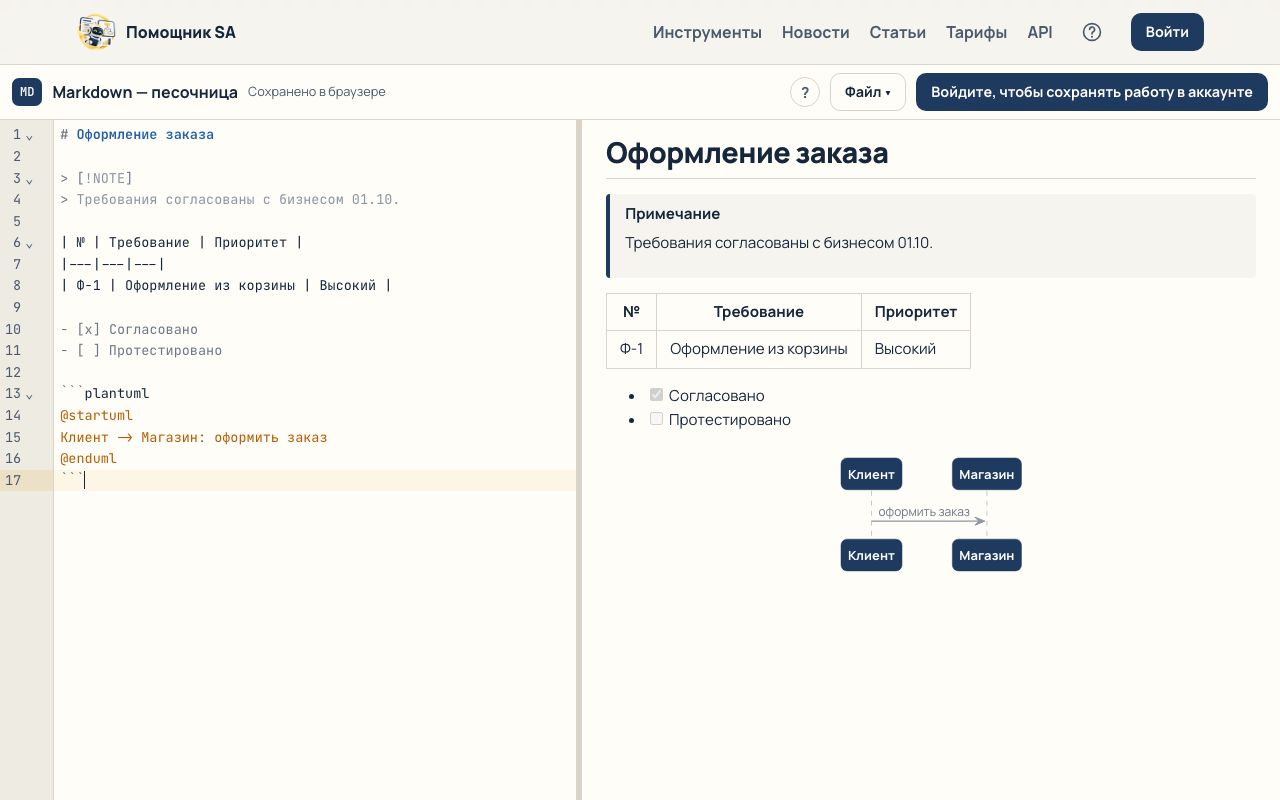Click the Помощник SA brand name
The height and width of the screenshot is (800, 1280).
pos(181,32)
